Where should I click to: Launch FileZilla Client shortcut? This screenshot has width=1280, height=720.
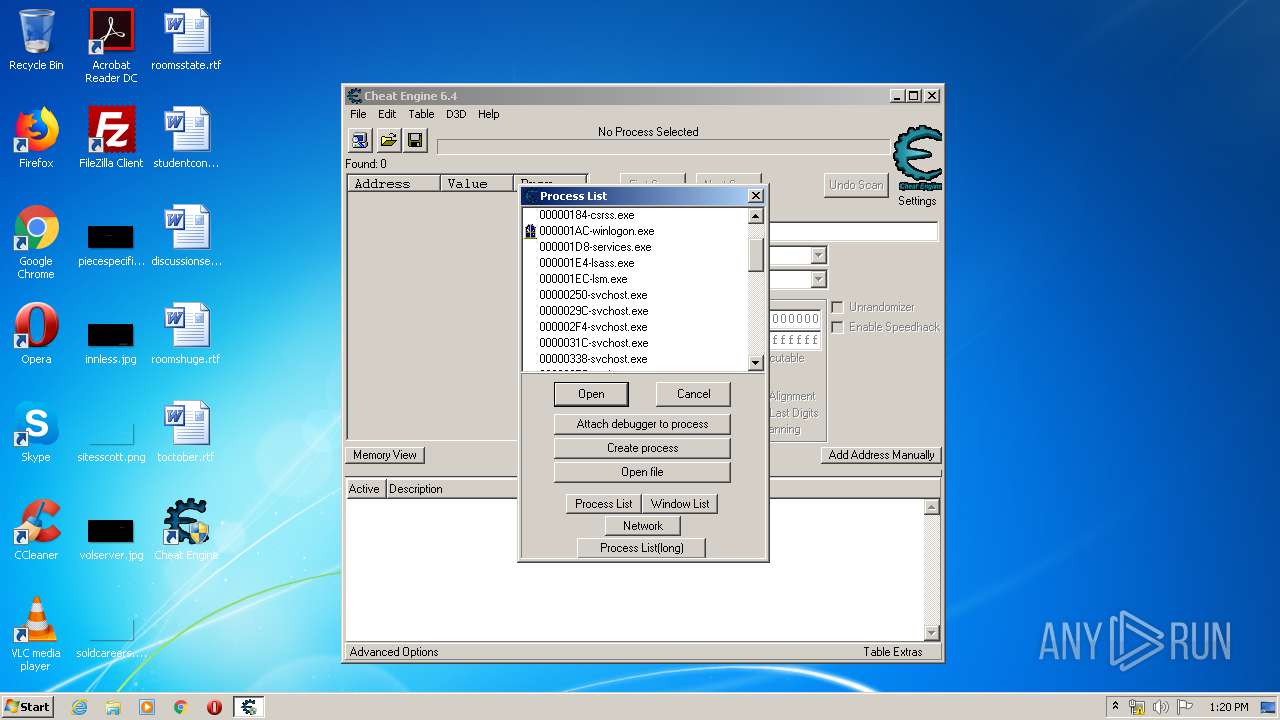click(111, 138)
